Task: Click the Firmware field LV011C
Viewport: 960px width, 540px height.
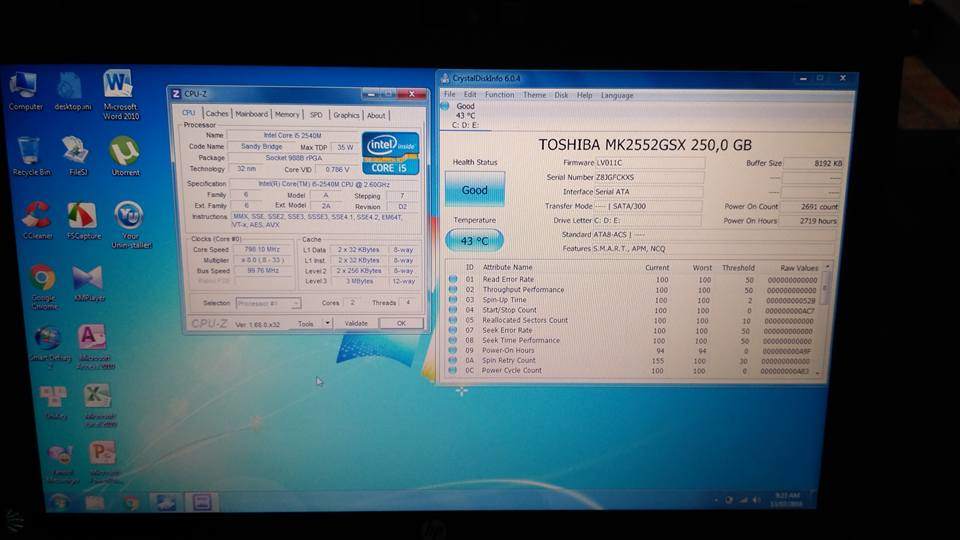Action: [x=649, y=163]
